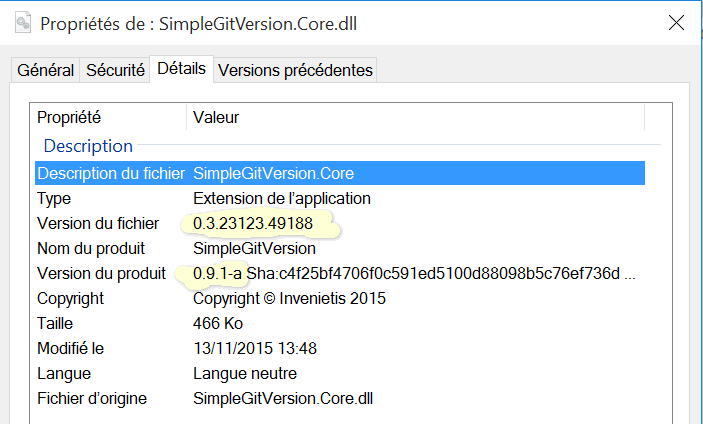This screenshot has height=424, width=703.
Task: Click the 466 Ko size value
Action: click(x=218, y=324)
